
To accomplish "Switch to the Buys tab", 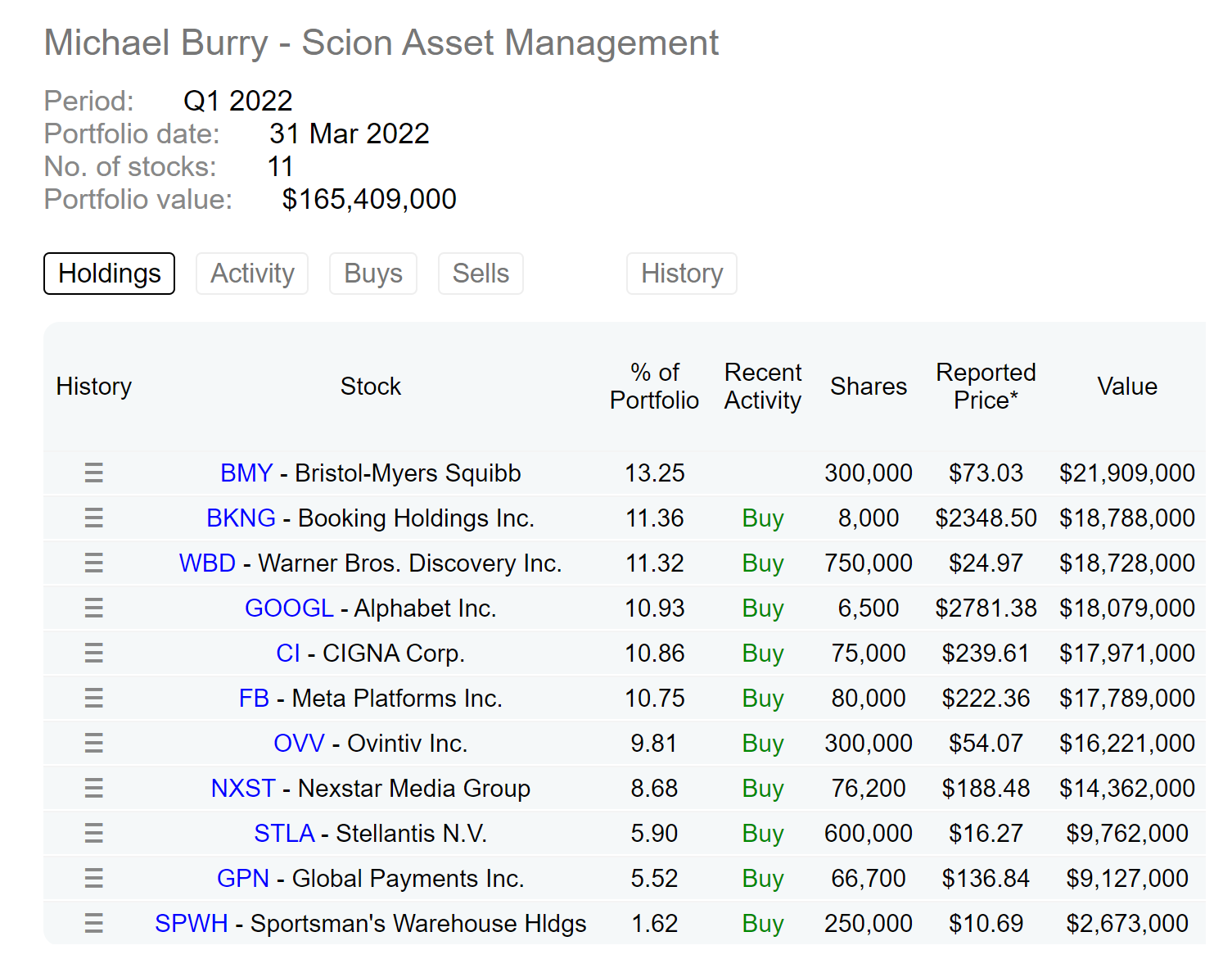I will click(x=373, y=274).
